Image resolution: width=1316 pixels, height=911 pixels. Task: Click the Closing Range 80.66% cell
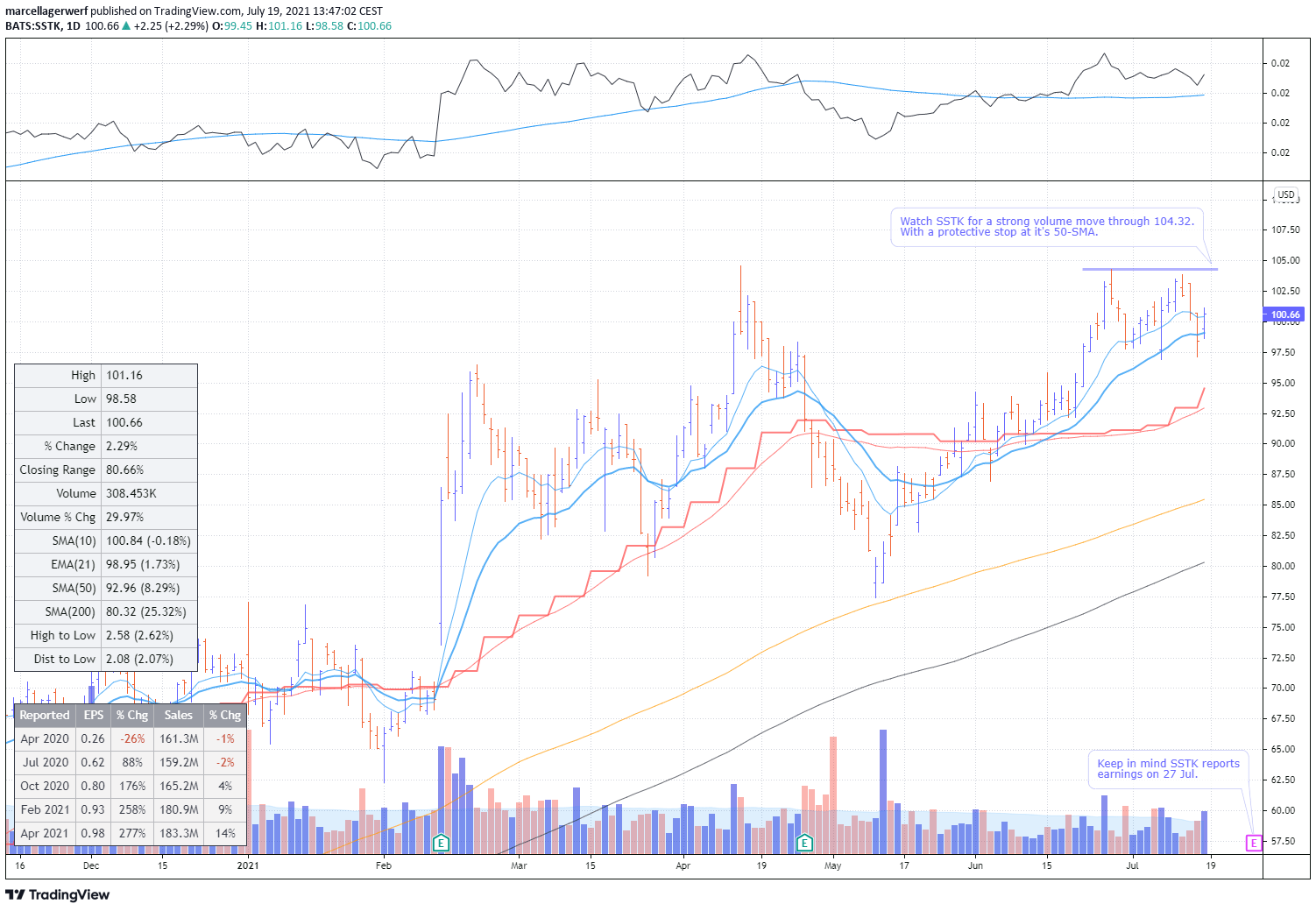[150, 470]
